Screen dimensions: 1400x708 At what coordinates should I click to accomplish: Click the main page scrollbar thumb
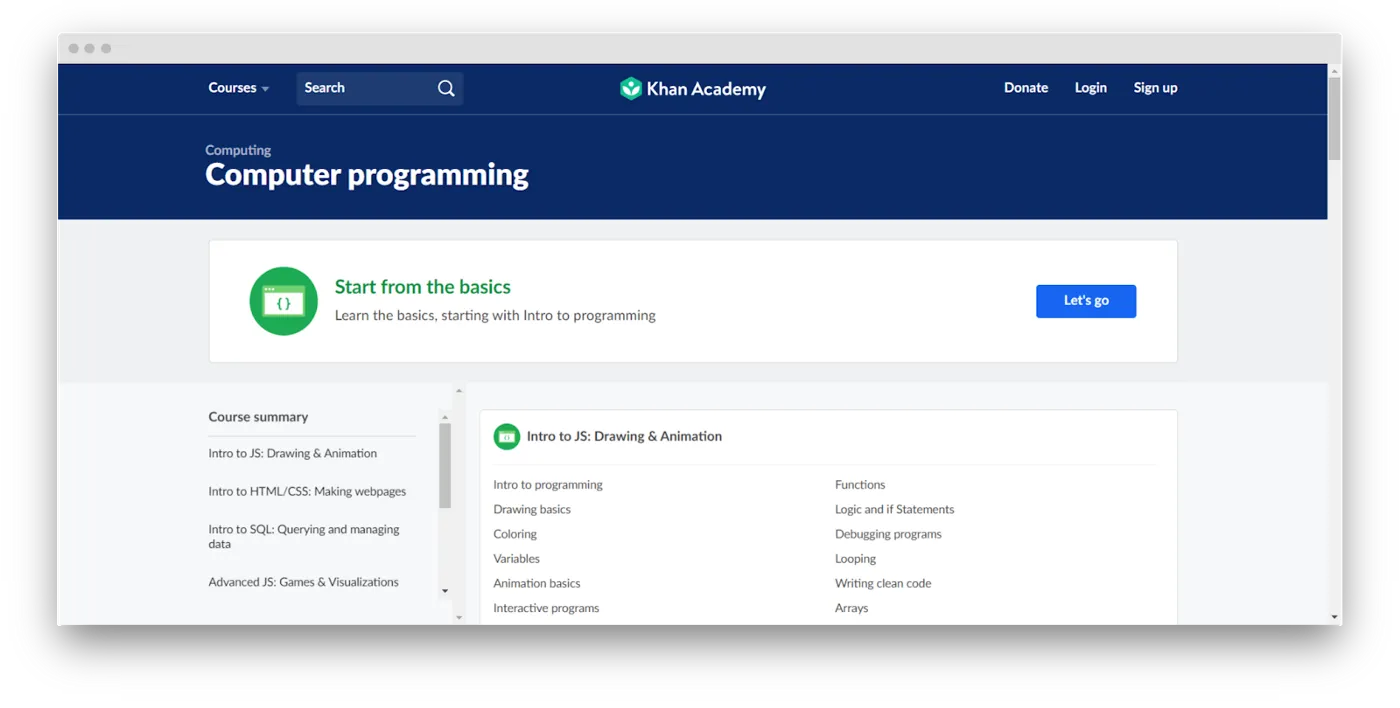[1334, 118]
